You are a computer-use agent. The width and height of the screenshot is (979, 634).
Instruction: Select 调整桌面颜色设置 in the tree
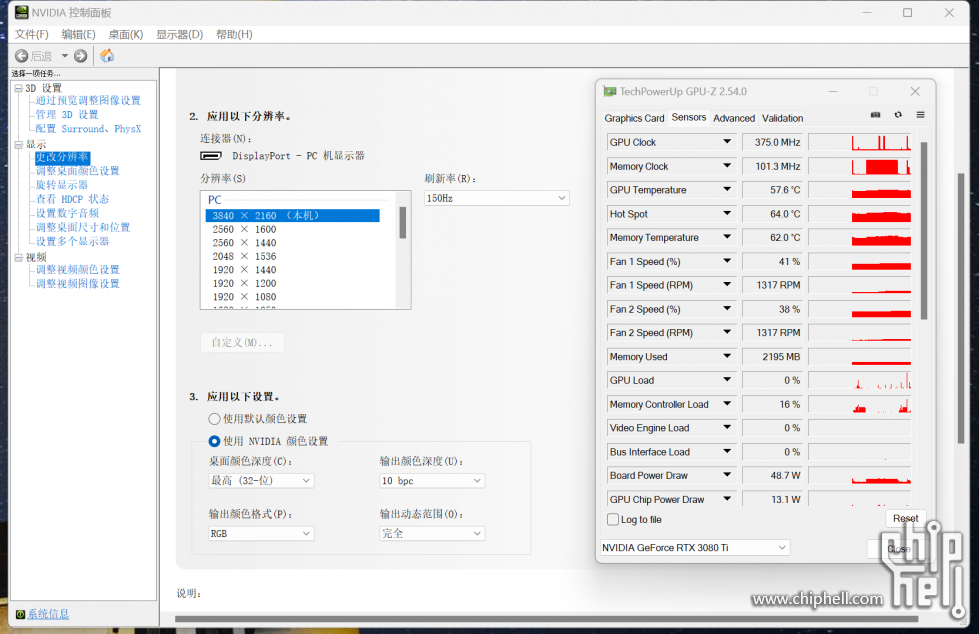click(77, 171)
